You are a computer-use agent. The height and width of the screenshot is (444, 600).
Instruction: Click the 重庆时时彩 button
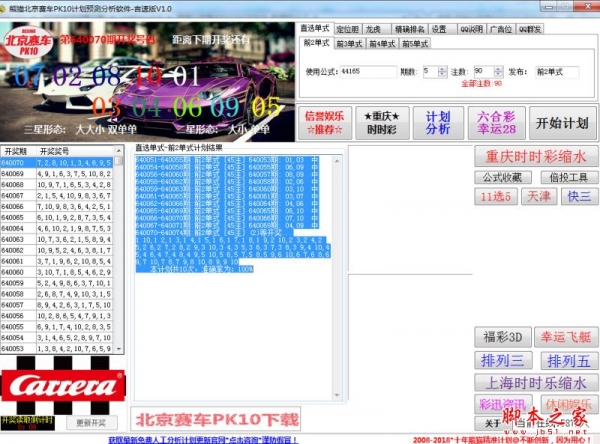pos(382,123)
